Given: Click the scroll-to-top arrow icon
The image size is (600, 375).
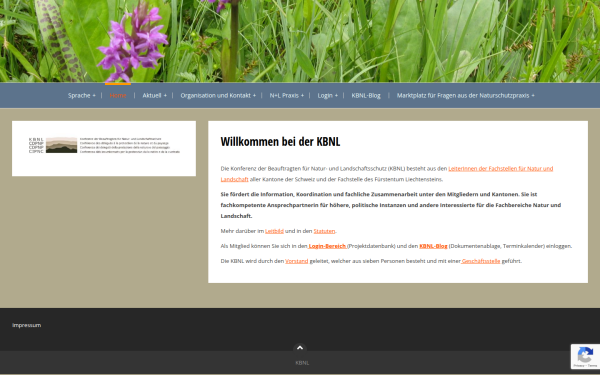Looking at the screenshot, I should (x=300, y=348).
